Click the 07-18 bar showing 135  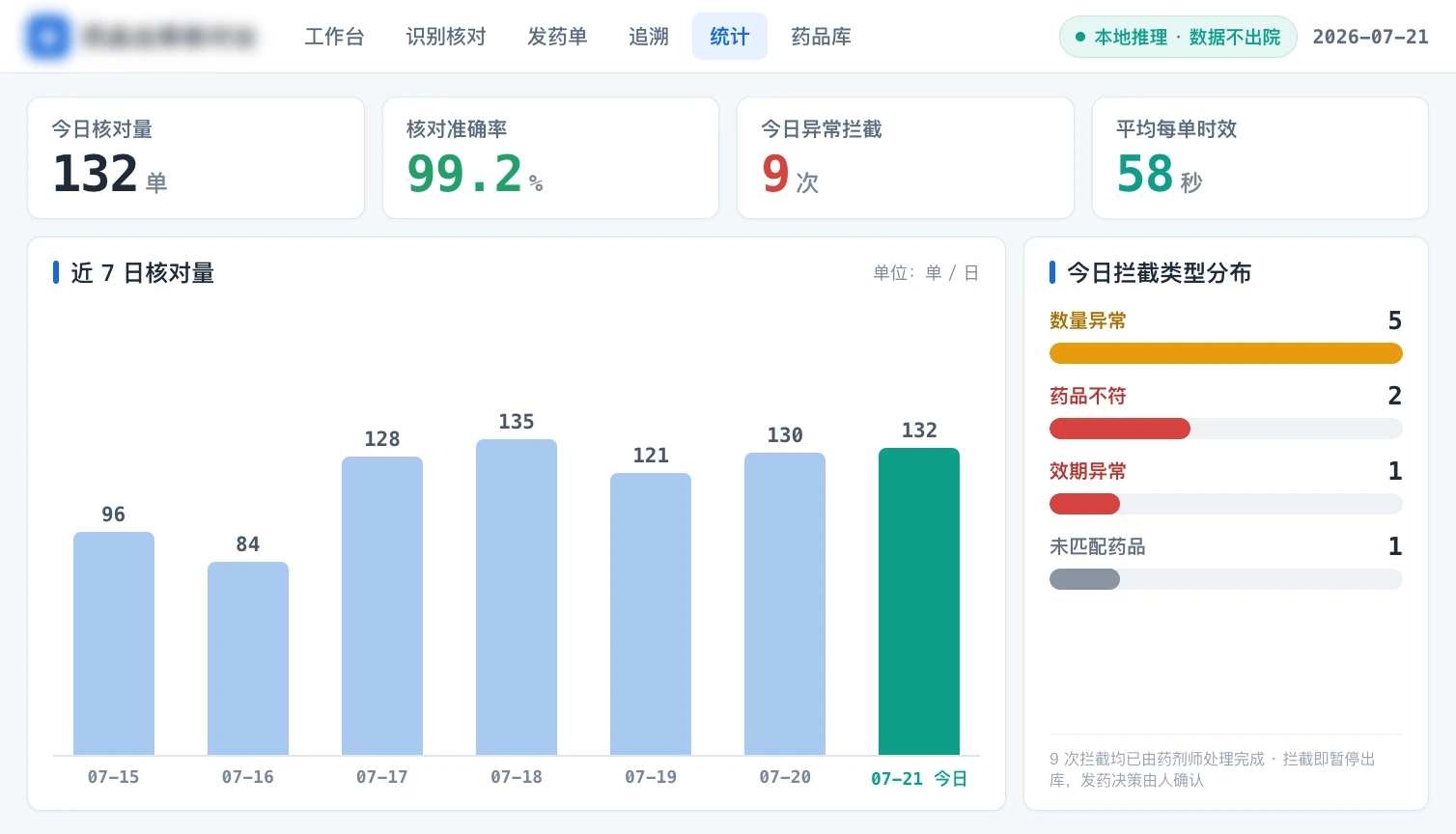517,597
